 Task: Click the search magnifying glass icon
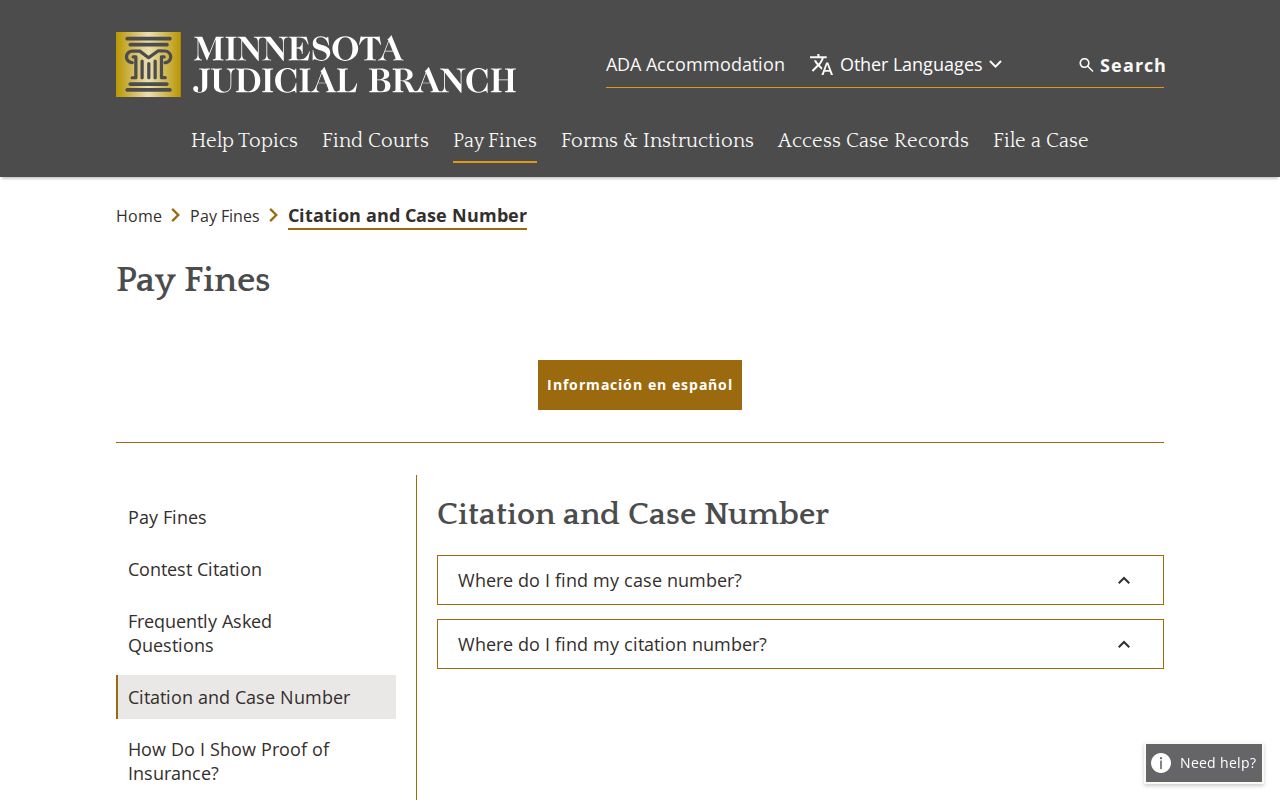[1086, 65]
